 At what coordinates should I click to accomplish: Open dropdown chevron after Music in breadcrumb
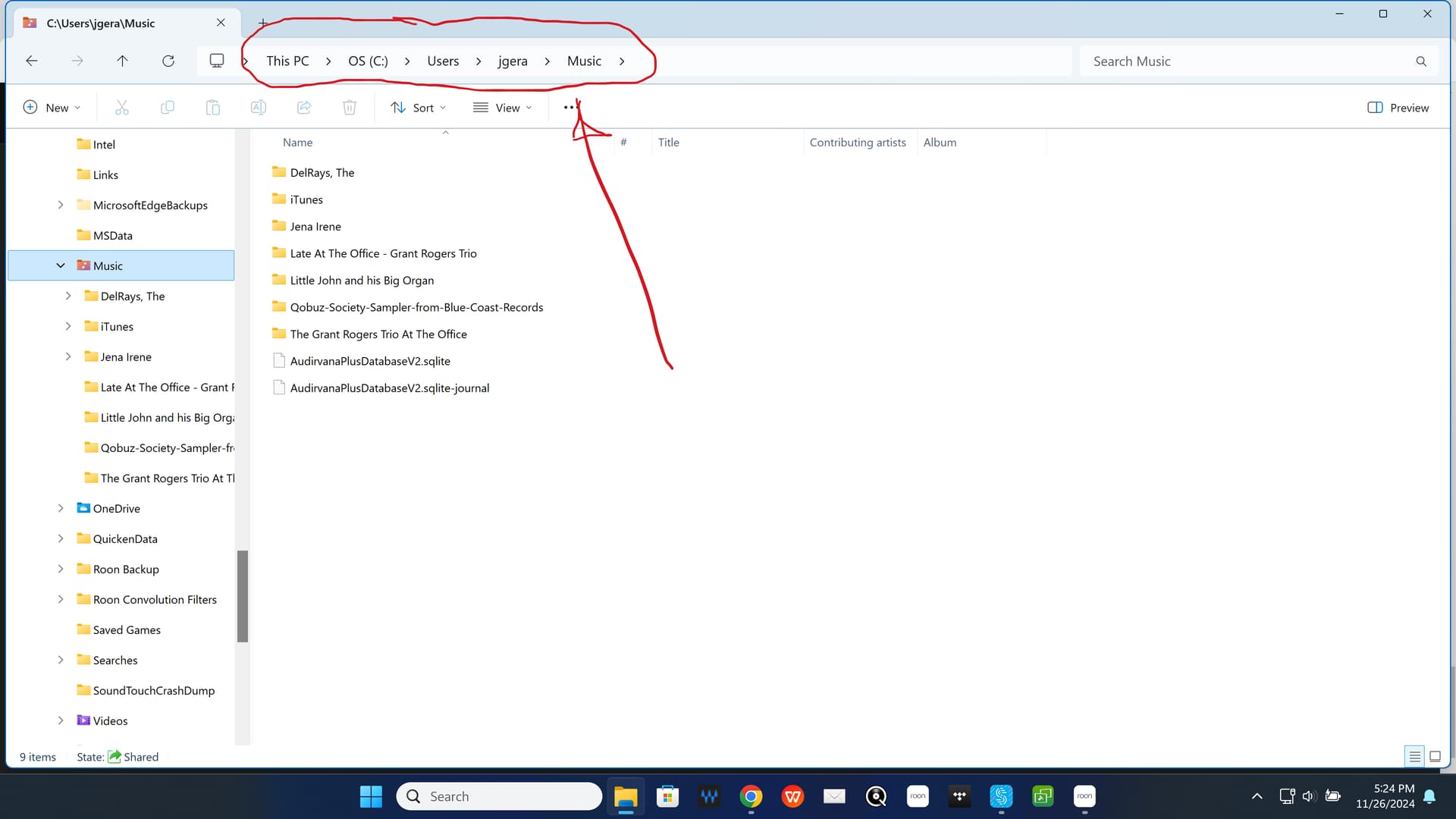[x=622, y=61]
